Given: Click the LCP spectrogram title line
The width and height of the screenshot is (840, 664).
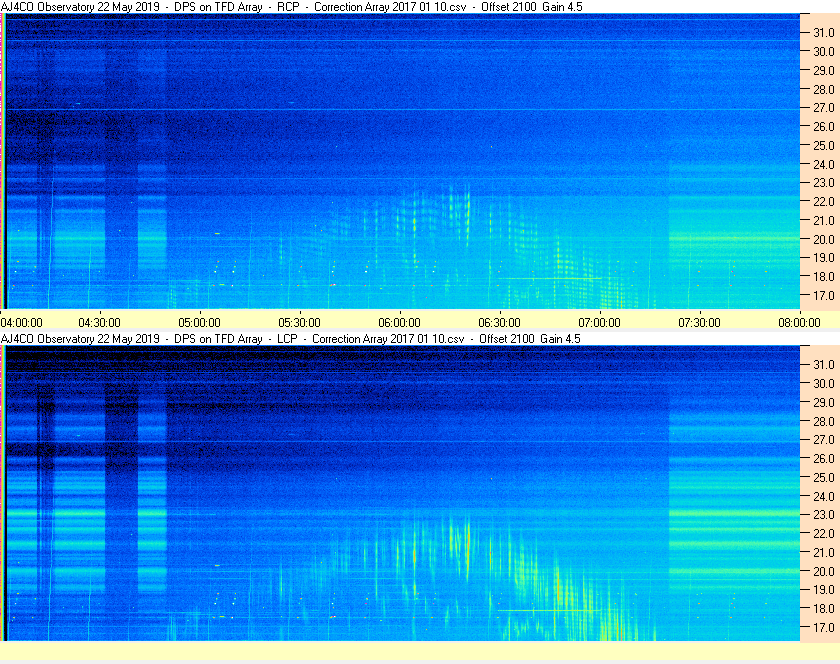Looking at the screenshot, I should [290, 339].
